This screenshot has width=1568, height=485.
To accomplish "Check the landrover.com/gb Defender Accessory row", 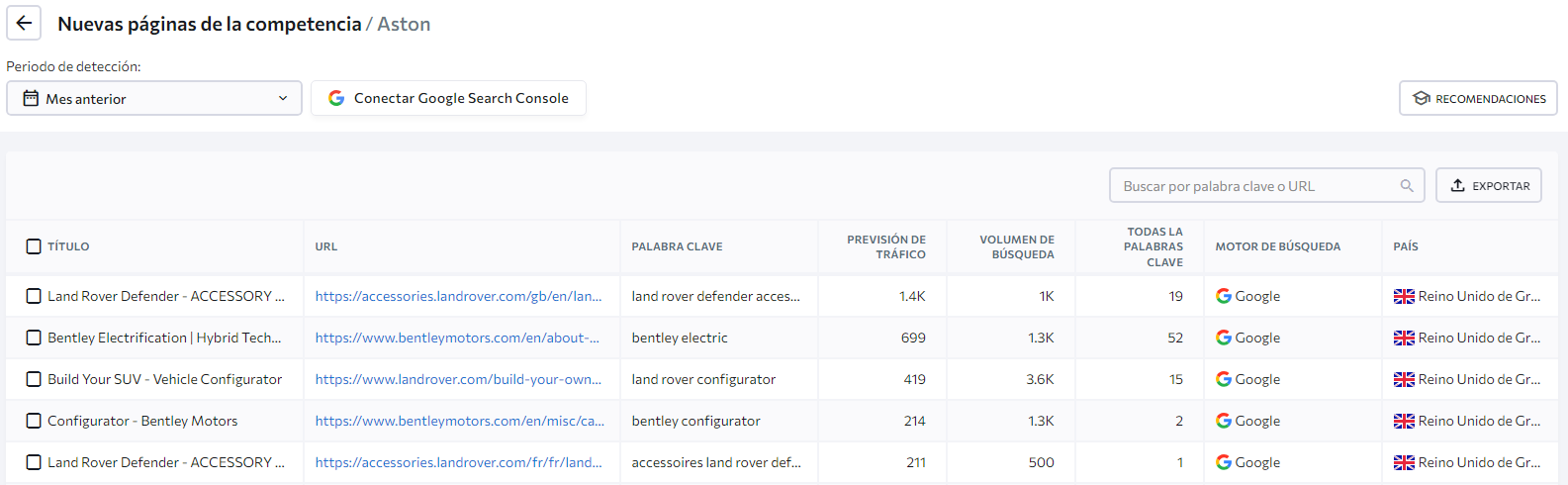I will [x=34, y=296].
